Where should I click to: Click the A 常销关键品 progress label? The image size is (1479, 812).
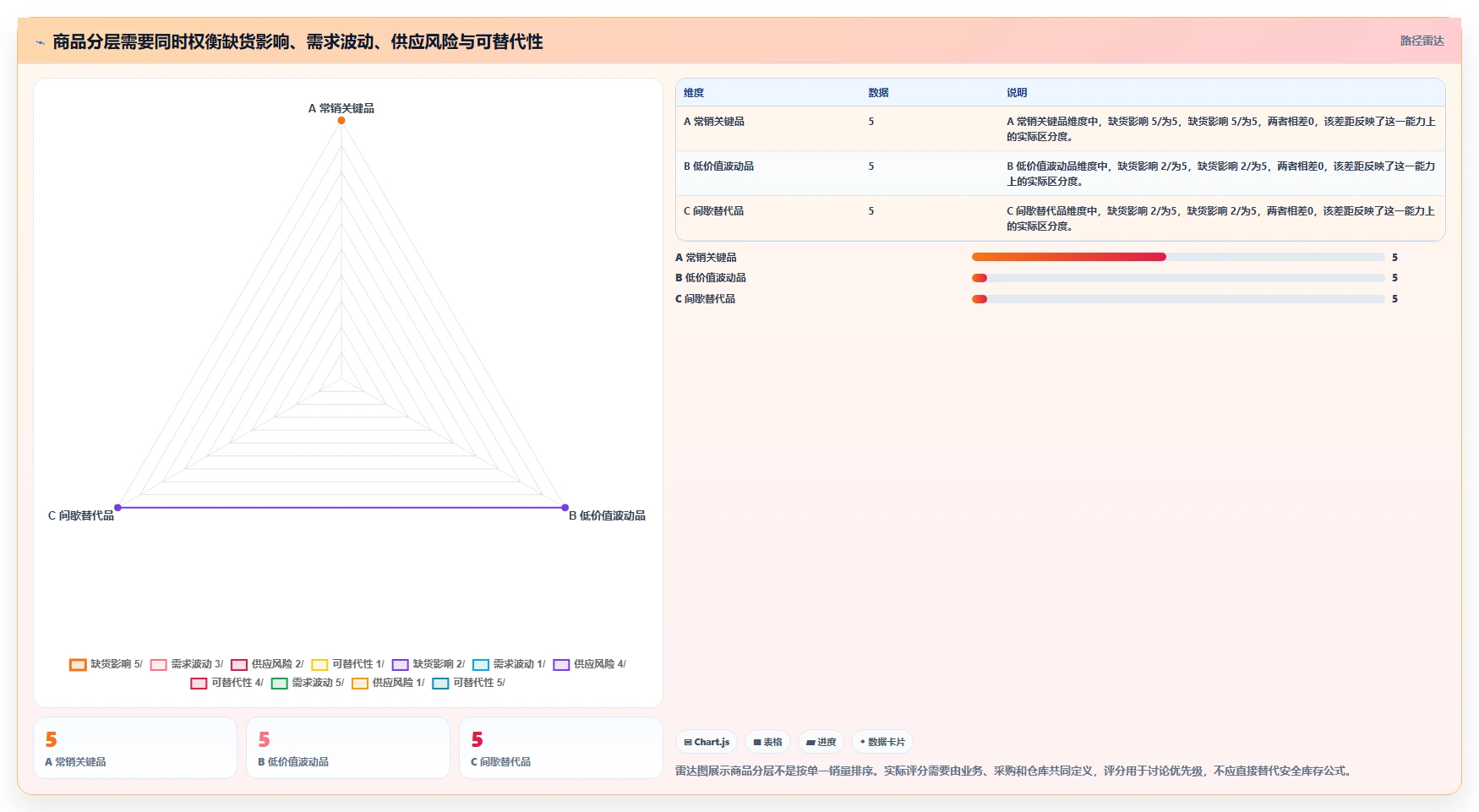click(x=706, y=258)
